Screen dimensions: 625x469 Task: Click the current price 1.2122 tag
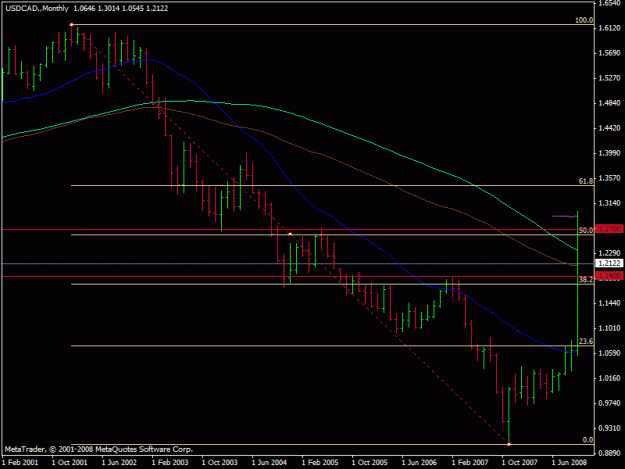point(609,263)
